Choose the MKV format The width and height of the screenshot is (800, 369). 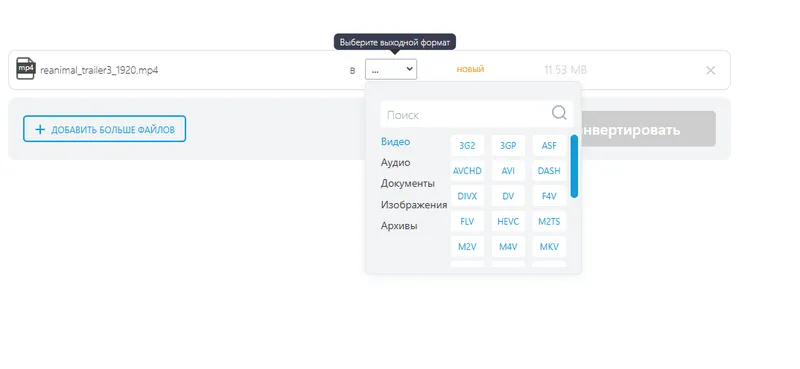[x=549, y=247]
